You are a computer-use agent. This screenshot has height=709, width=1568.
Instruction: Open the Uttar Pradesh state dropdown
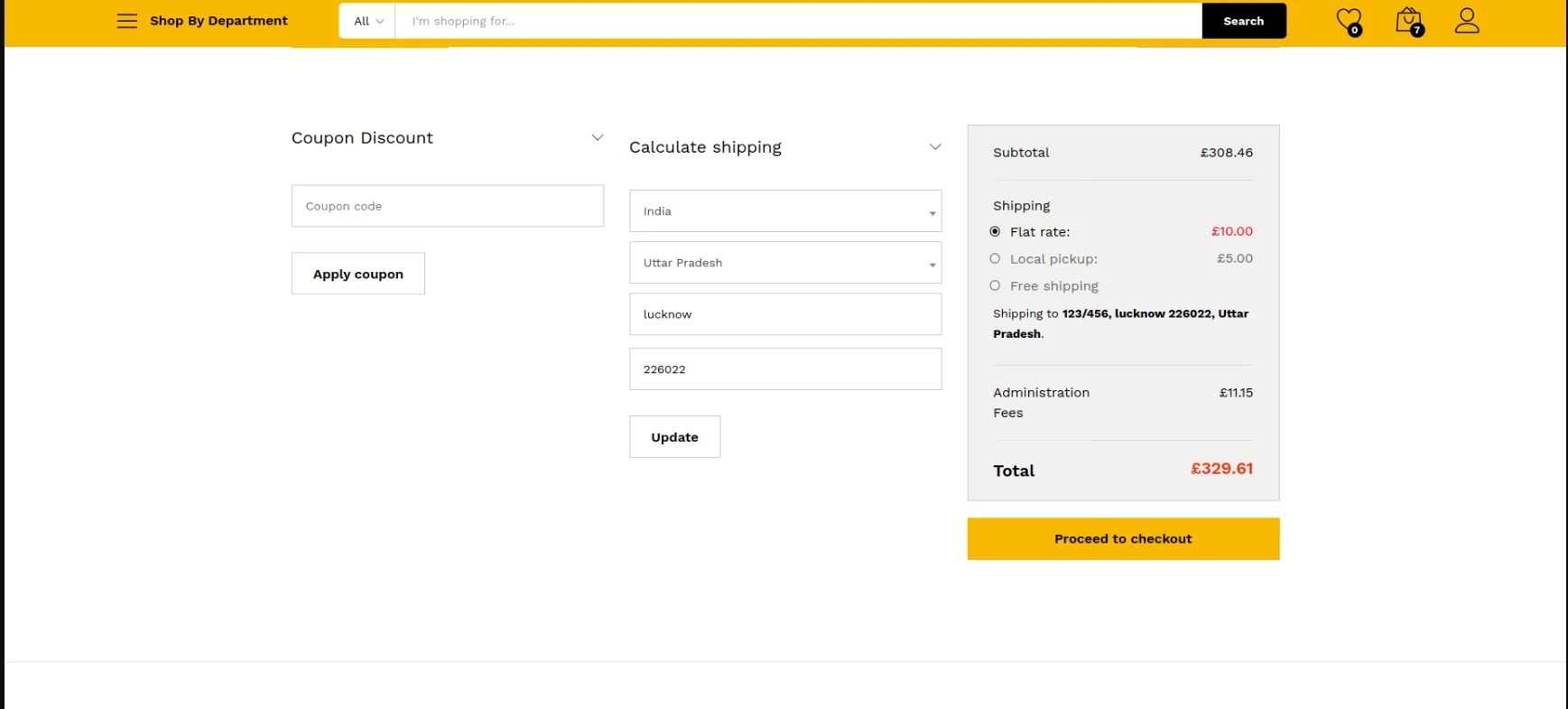[x=784, y=263]
